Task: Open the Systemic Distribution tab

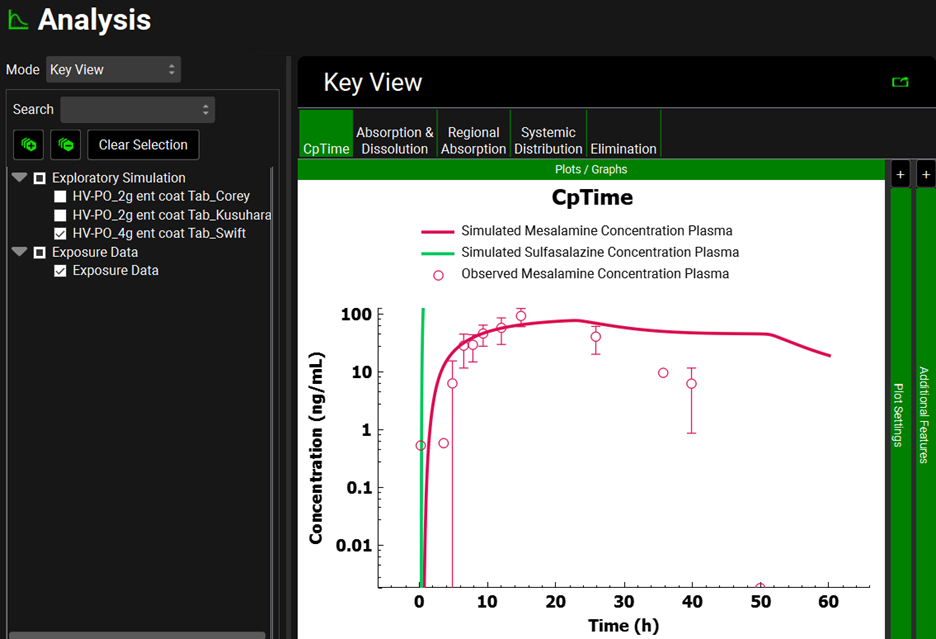Action: [x=548, y=140]
